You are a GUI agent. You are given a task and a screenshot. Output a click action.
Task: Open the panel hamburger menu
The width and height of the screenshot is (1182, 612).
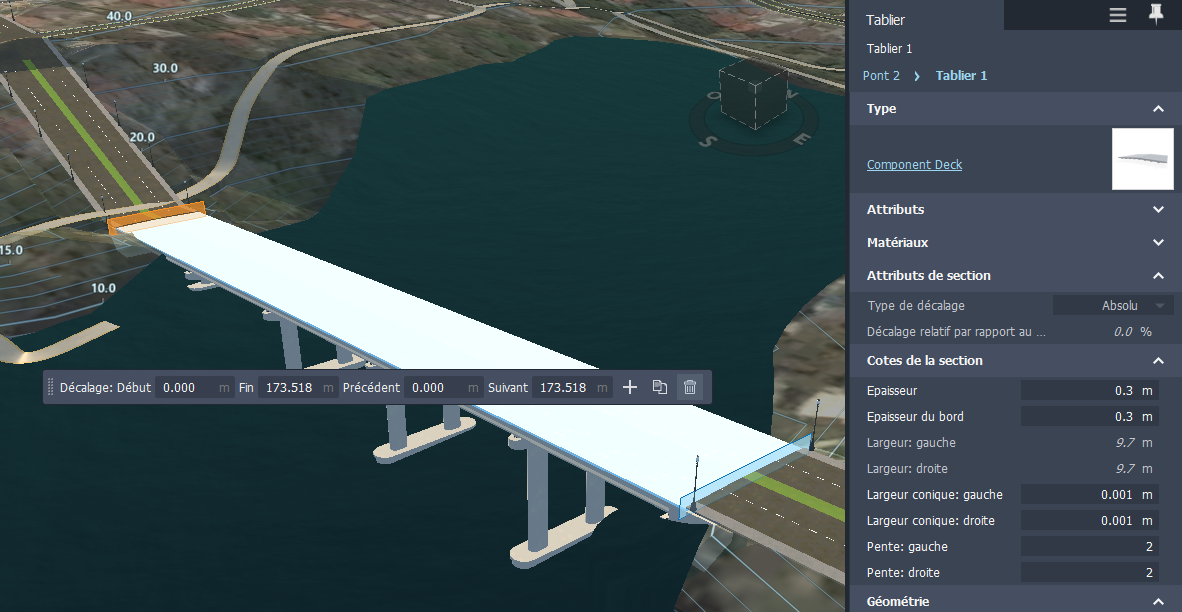point(1117,15)
